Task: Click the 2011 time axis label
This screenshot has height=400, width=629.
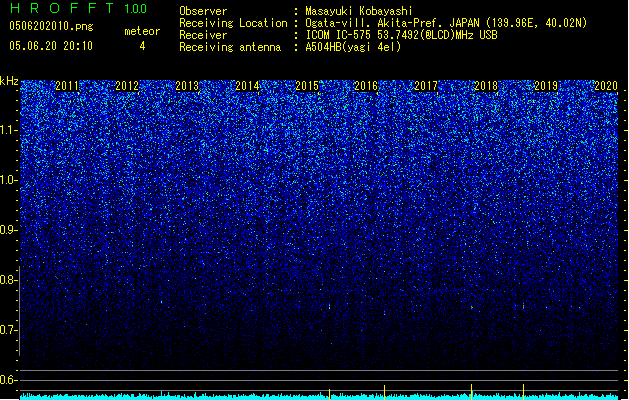Action: tap(67, 85)
